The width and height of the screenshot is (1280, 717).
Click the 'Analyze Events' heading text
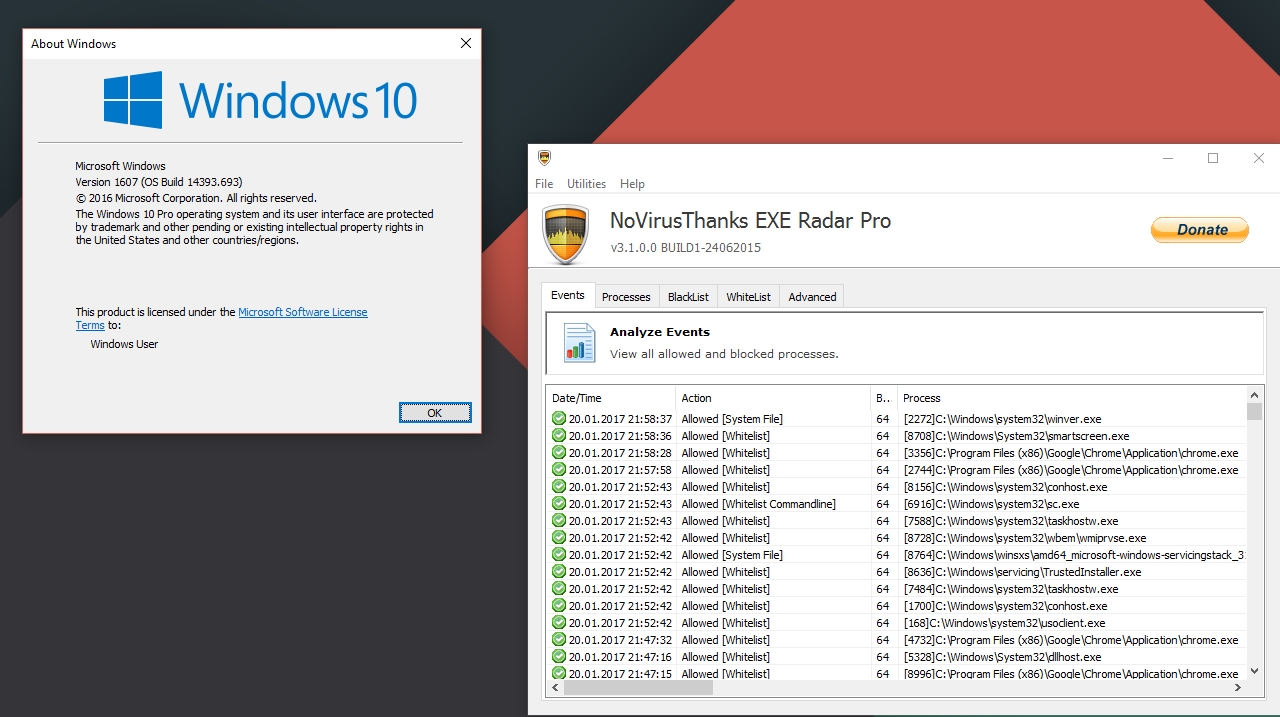660,332
